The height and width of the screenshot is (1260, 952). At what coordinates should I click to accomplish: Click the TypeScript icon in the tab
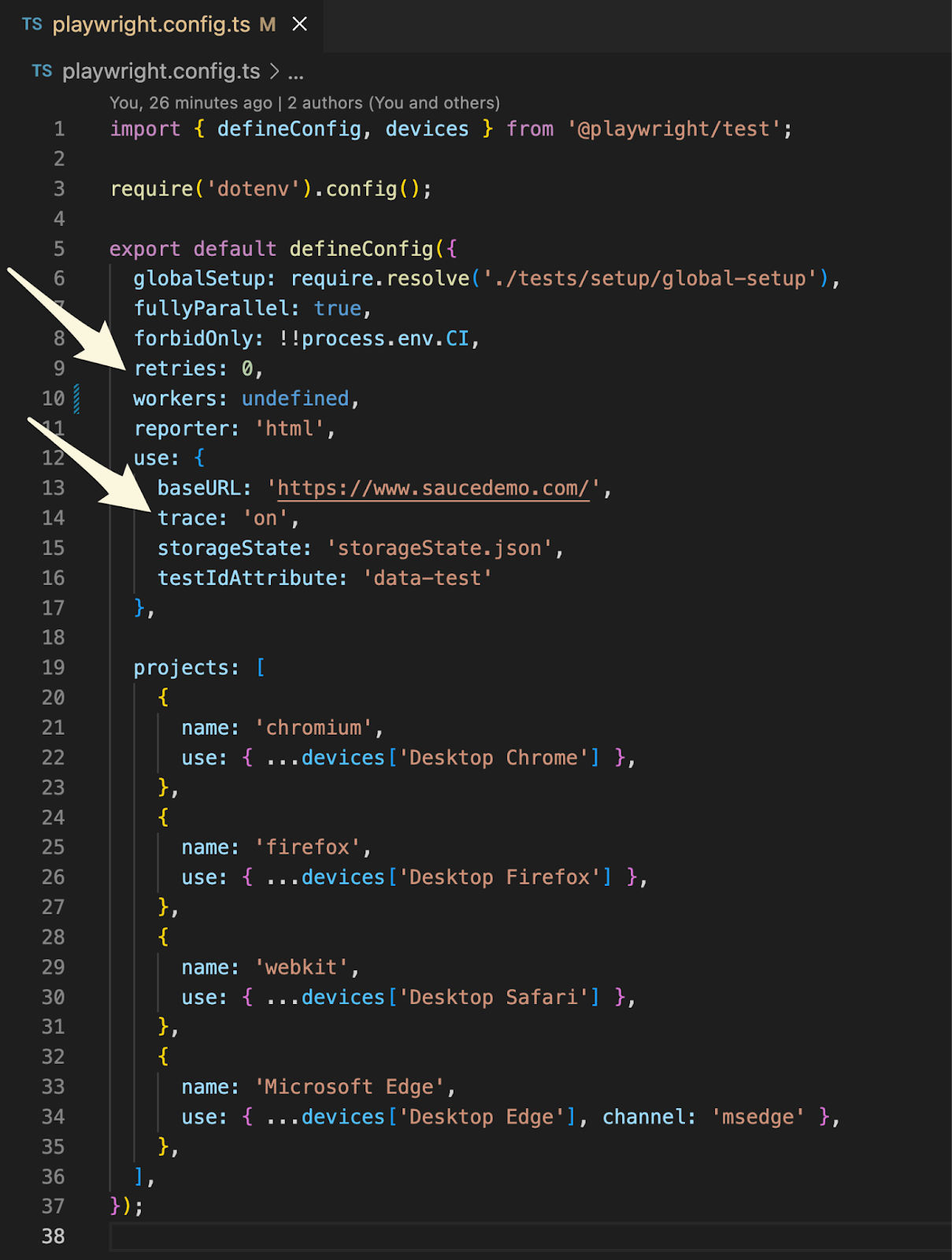32,24
